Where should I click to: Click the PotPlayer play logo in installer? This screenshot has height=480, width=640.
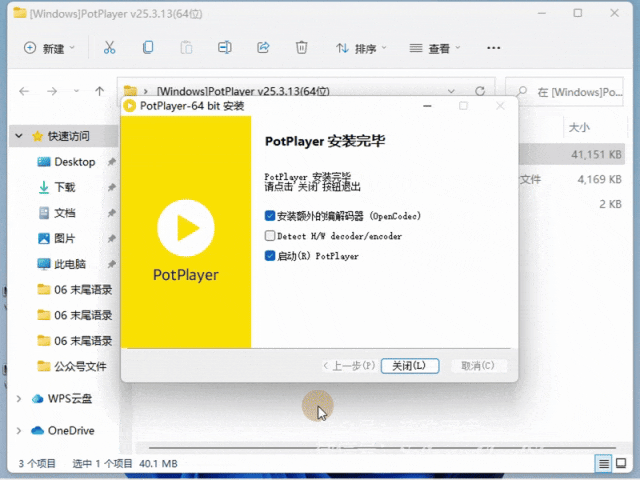tap(186, 228)
